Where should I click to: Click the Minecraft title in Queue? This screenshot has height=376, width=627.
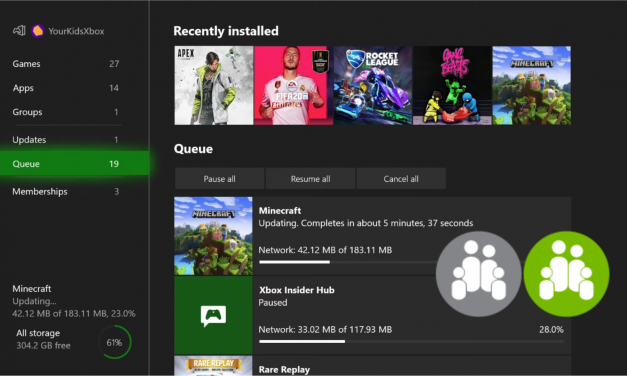click(280, 210)
